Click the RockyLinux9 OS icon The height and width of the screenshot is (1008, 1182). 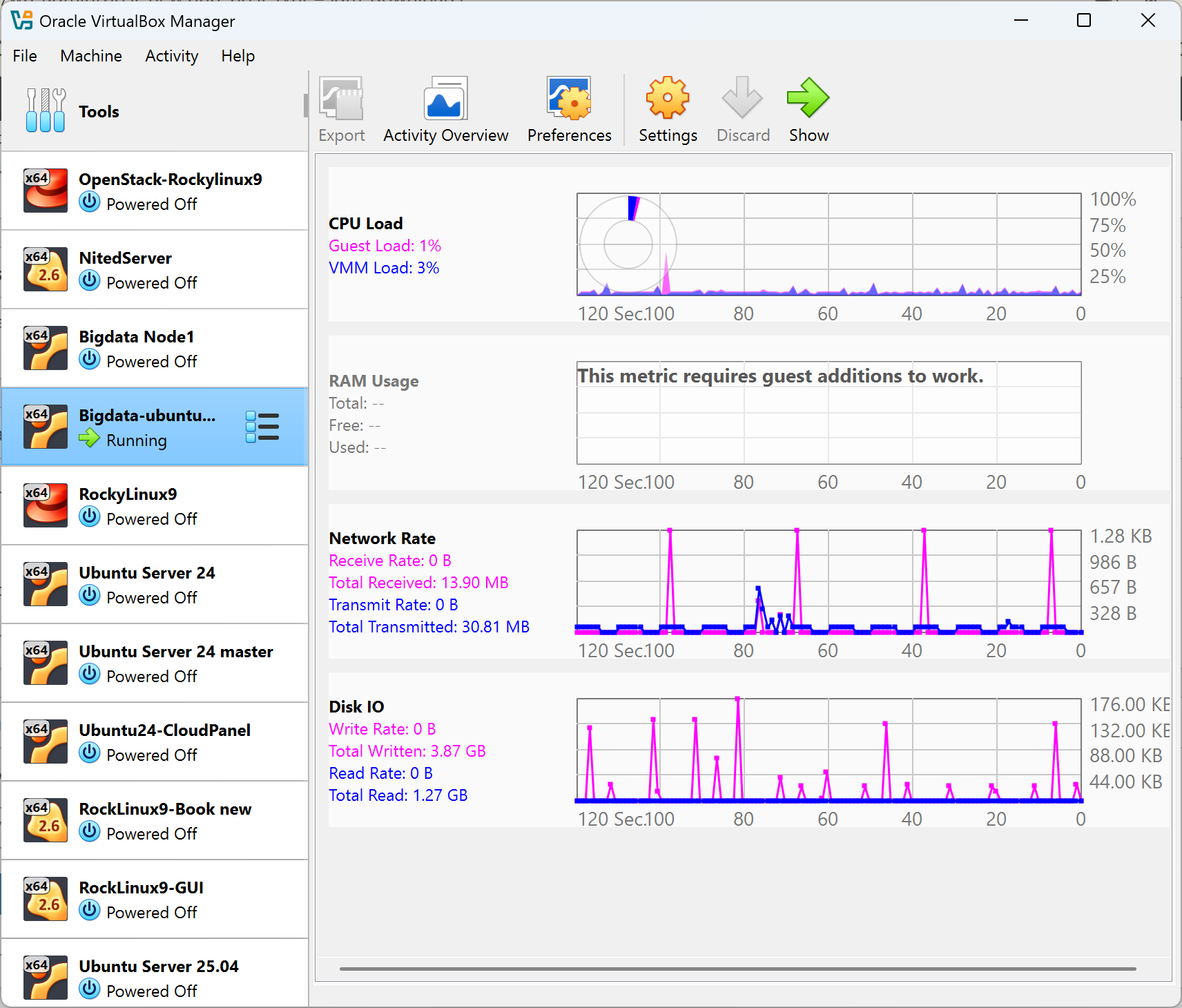click(46, 505)
